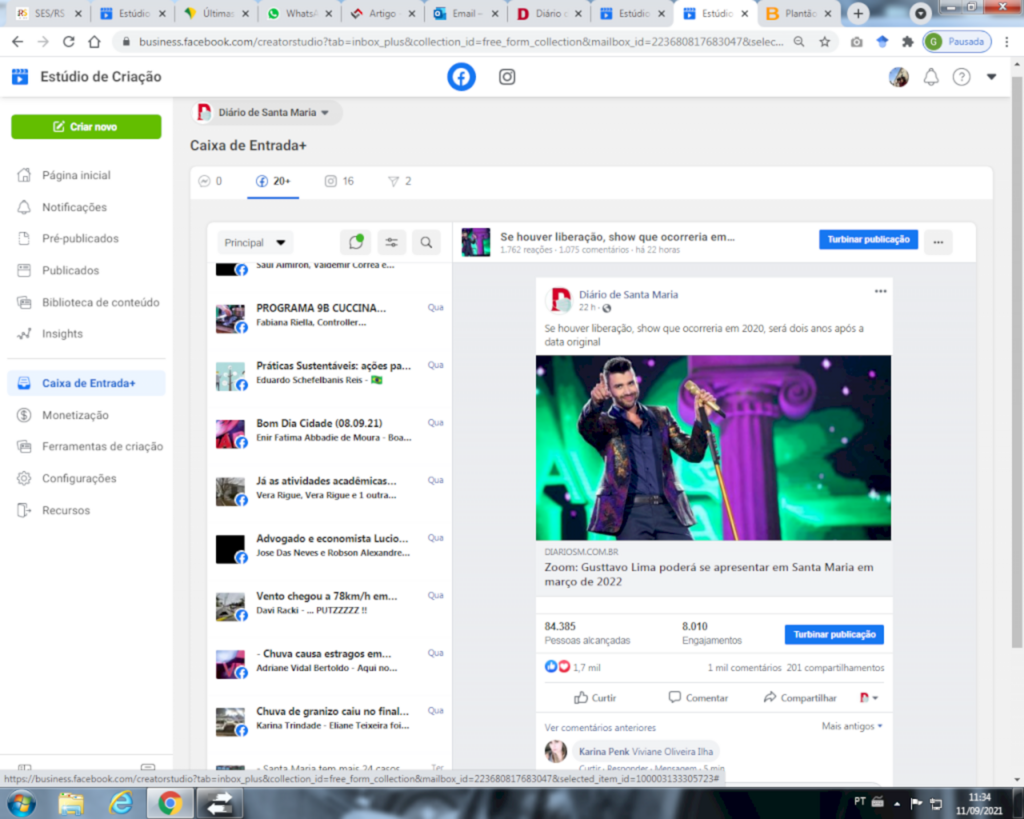
Task: Switch to Facebook platform icon in header
Action: click(461, 77)
